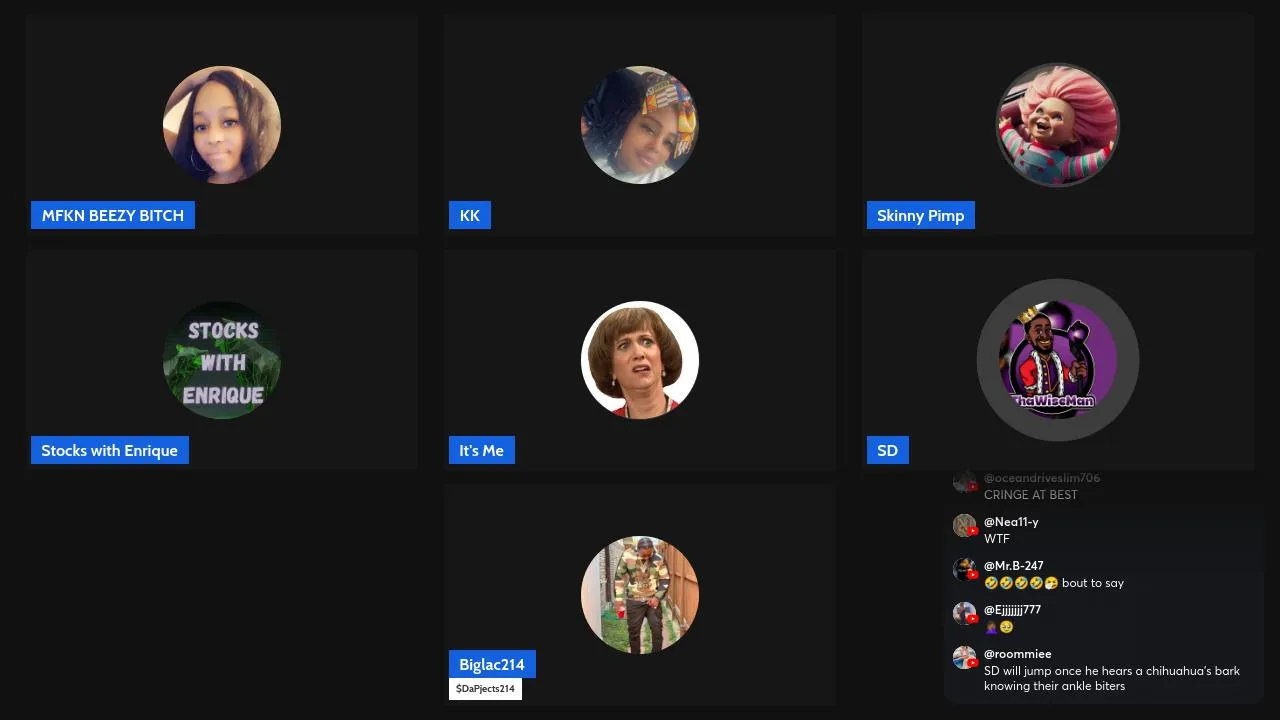Image resolution: width=1280 pixels, height=720 pixels.
Task: Select the Stocks with Enrique name label
Action: pos(110,450)
